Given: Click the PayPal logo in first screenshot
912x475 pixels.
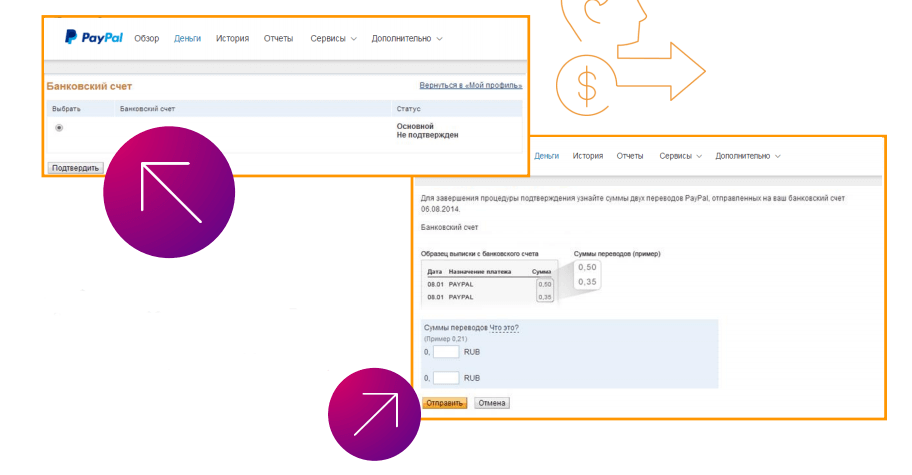Looking at the screenshot, I should [x=94, y=38].
